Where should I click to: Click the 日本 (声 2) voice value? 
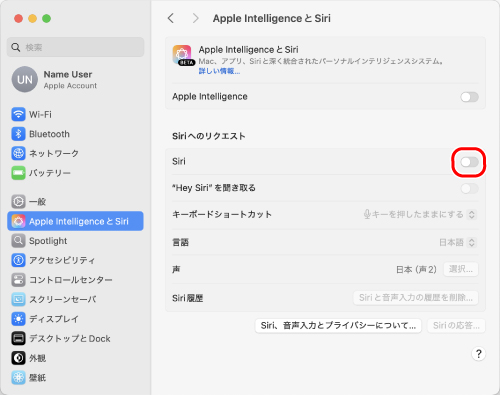(x=416, y=269)
